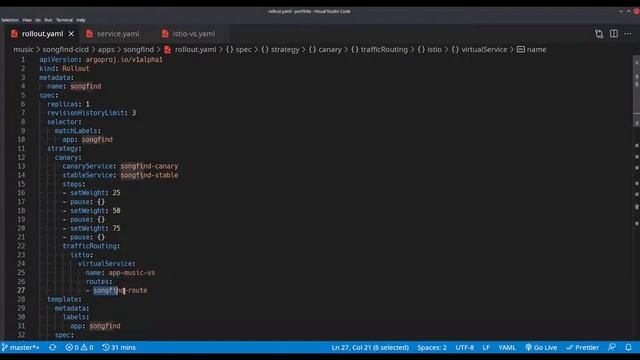Click the name breadcrumb symbol
This screenshot has width=640, height=360.
coord(531,49)
